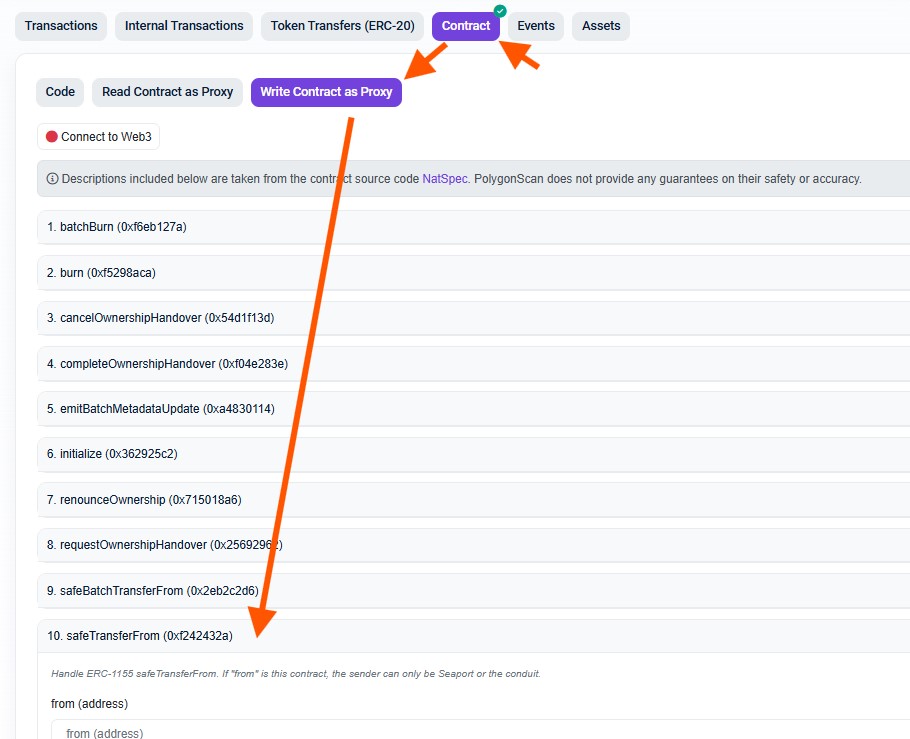The image size is (910, 739).
Task: Select Write Contract as Proxy button
Action: pos(326,92)
